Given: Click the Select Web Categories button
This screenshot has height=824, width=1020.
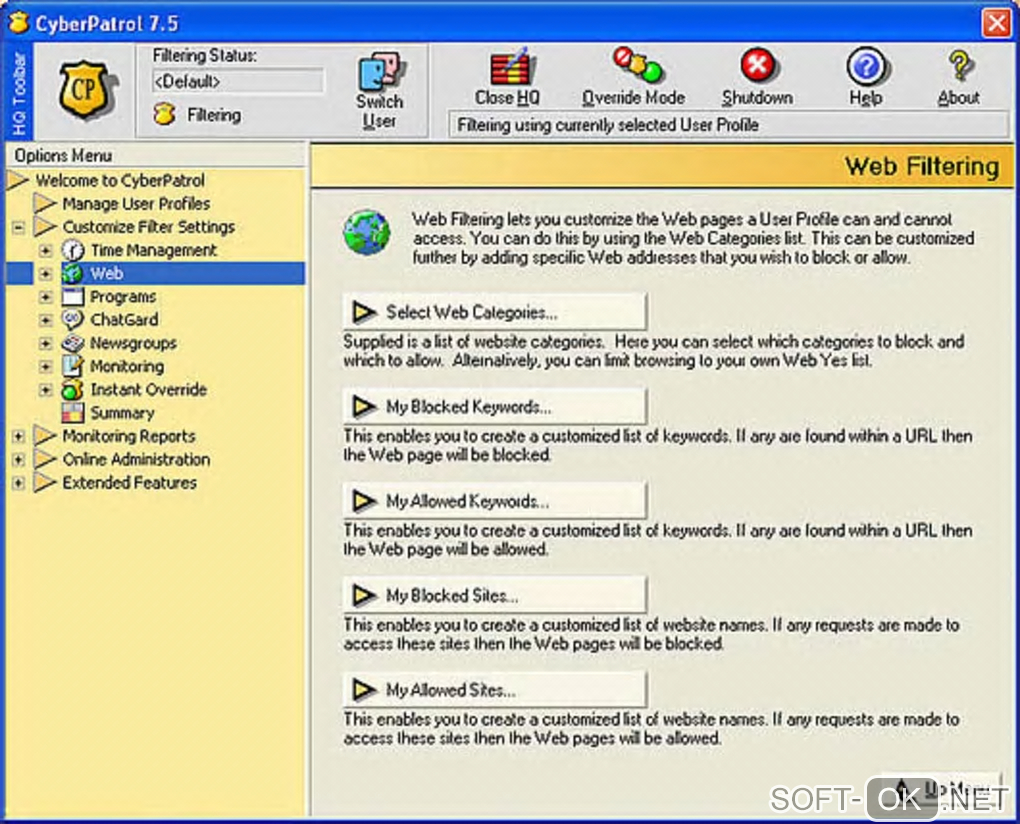Looking at the screenshot, I should coord(494,312).
